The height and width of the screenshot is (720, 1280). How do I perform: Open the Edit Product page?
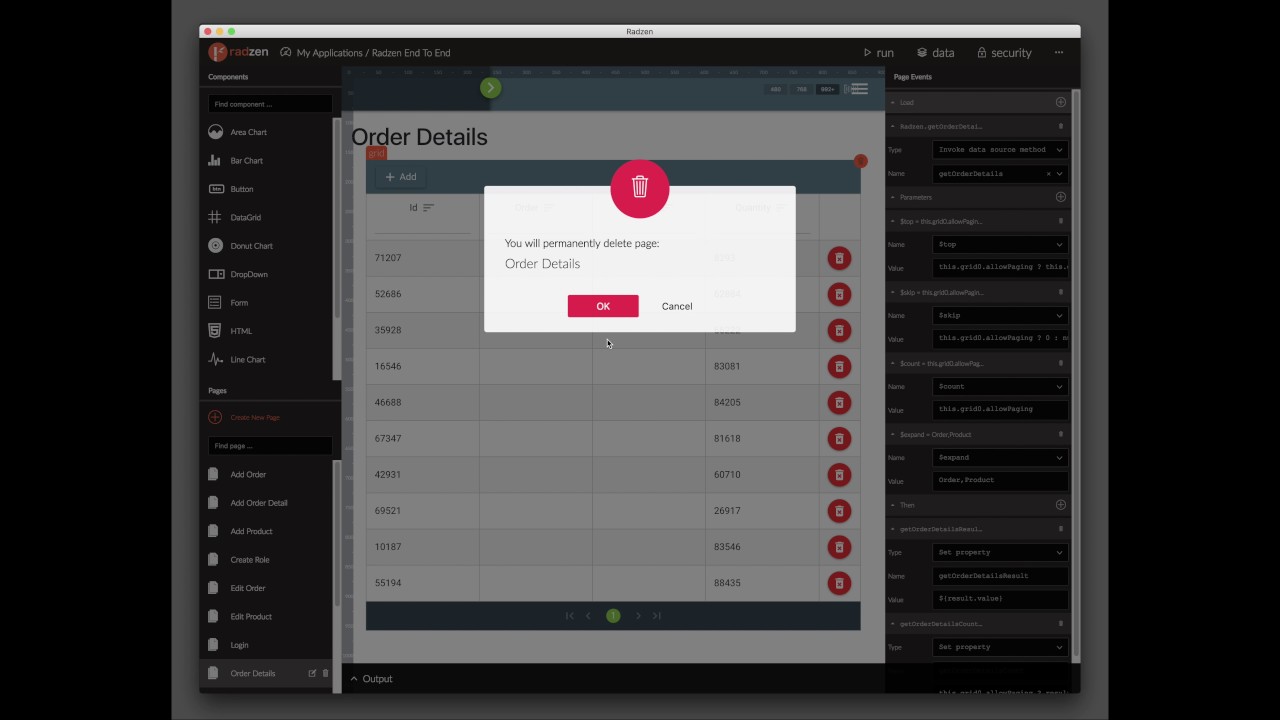tap(251, 617)
